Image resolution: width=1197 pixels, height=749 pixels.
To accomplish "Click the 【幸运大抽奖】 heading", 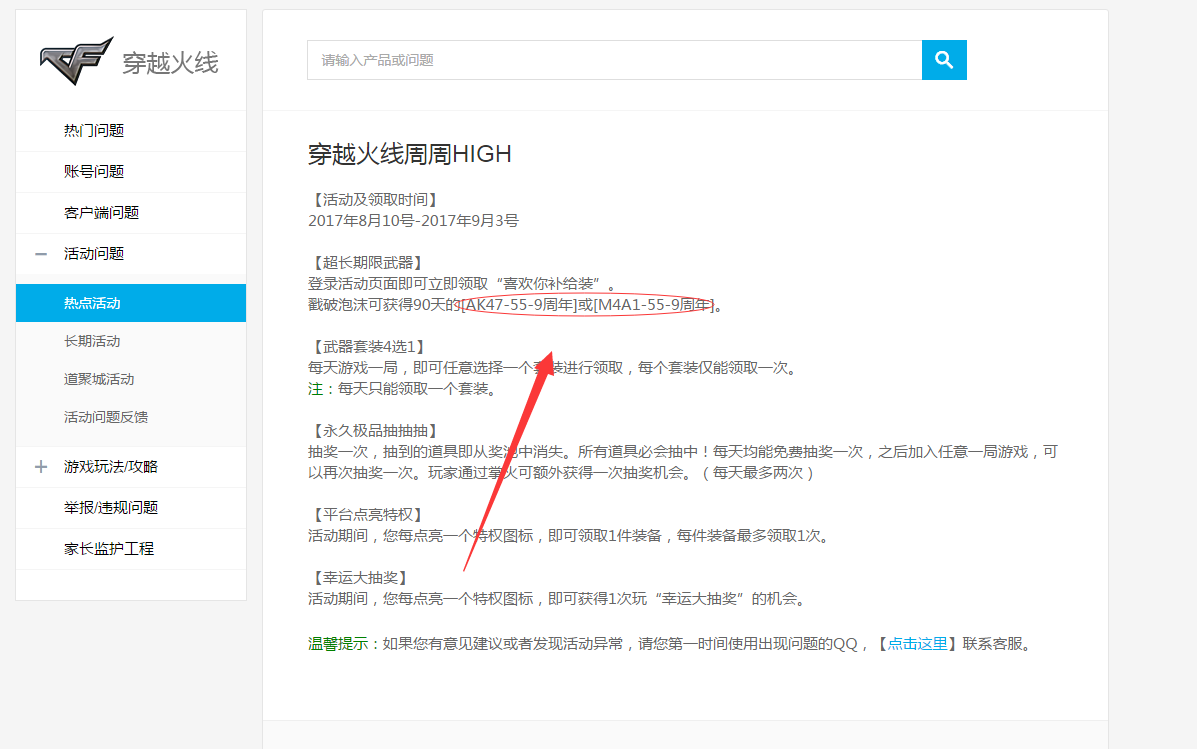I will click(360, 578).
